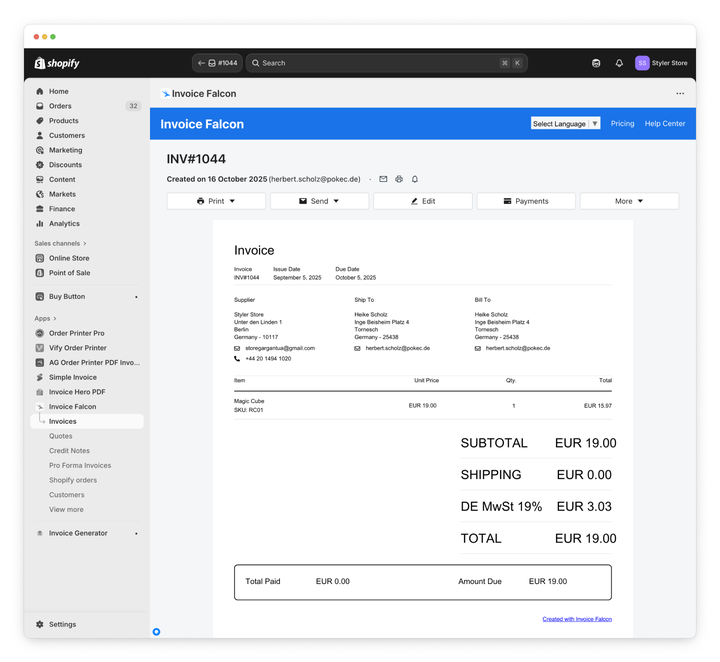Click the Orders badge count 32
The width and height of the screenshot is (720, 662).
[x=133, y=106]
